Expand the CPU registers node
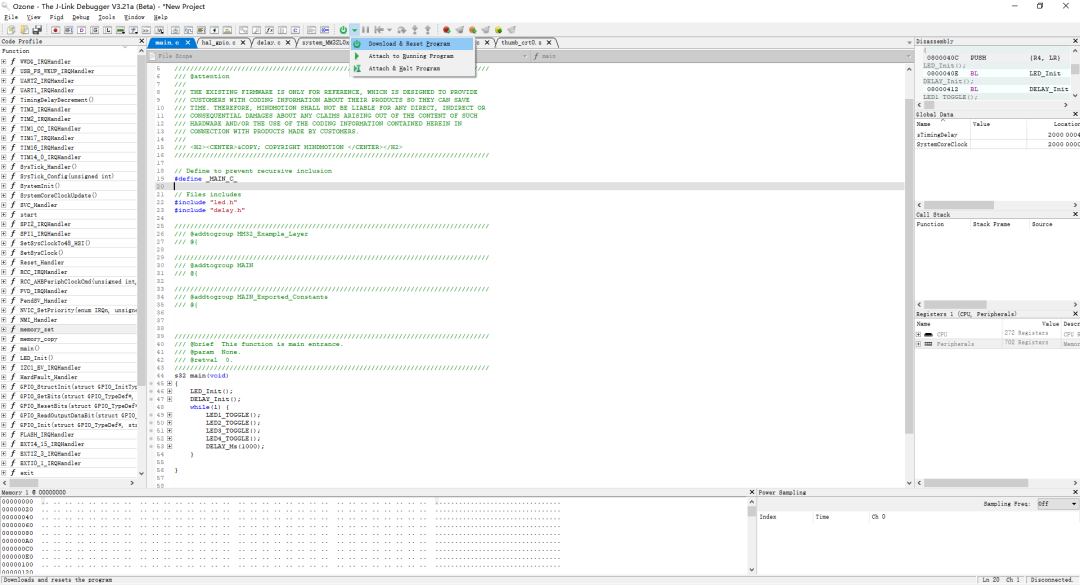 tap(918, 334)
